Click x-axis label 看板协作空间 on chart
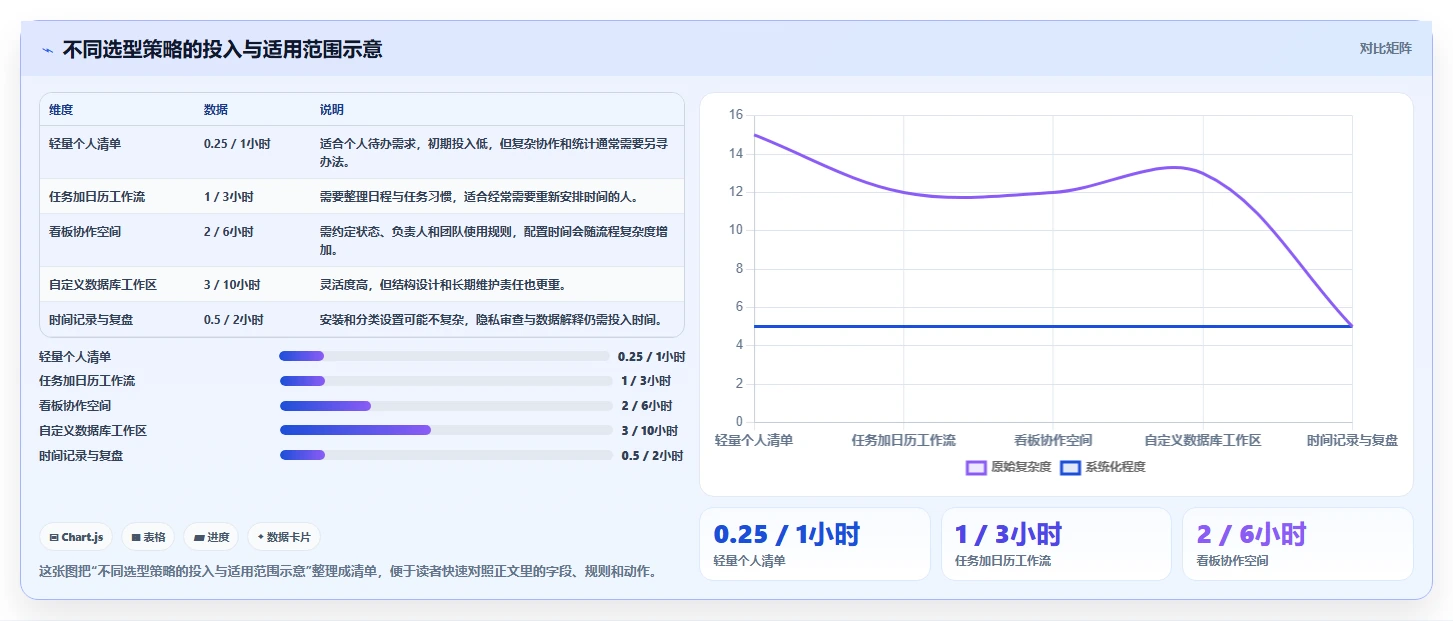The width and height of the screenshot is (1453, 621). point(1053,440)
